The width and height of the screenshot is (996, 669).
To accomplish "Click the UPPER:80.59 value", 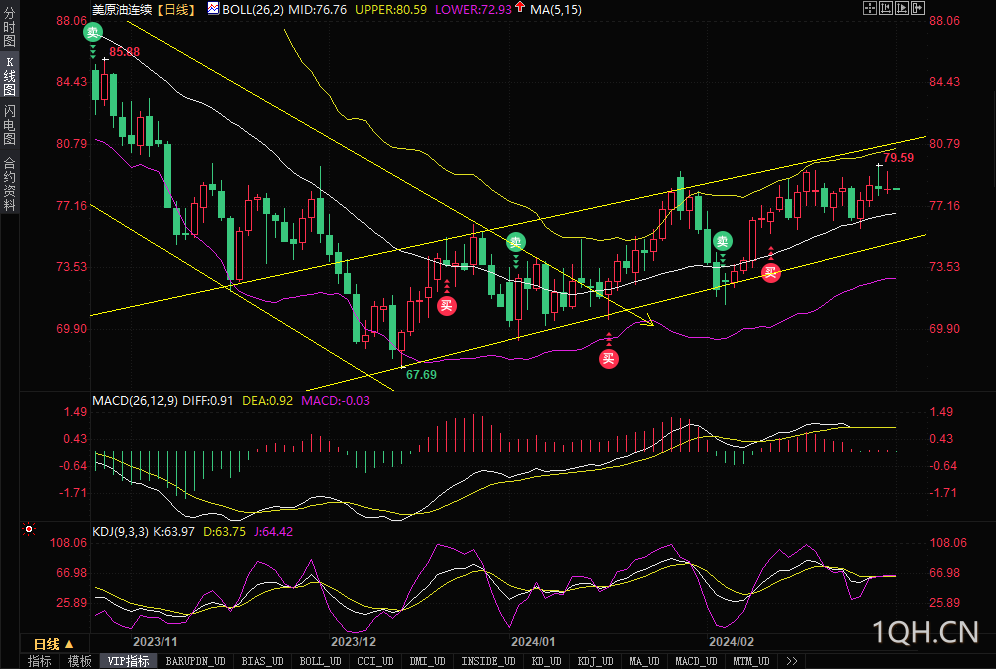I will 391,10.
